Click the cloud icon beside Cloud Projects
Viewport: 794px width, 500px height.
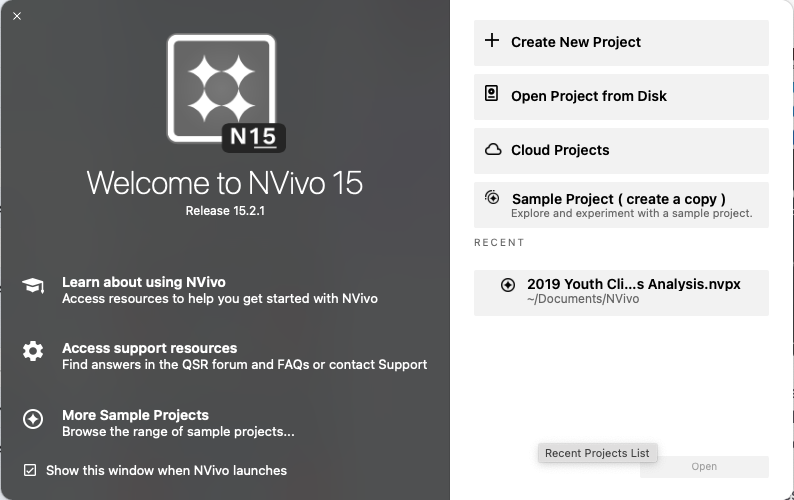pos(492,150)
